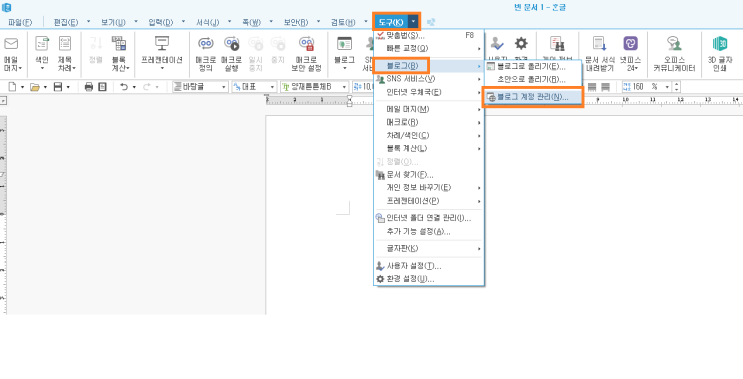Image resolution: width=743 pixels, height=379 pixels.
Task: Click the 블로그 ribbon icon button
Action: click(x=344, y=44)
